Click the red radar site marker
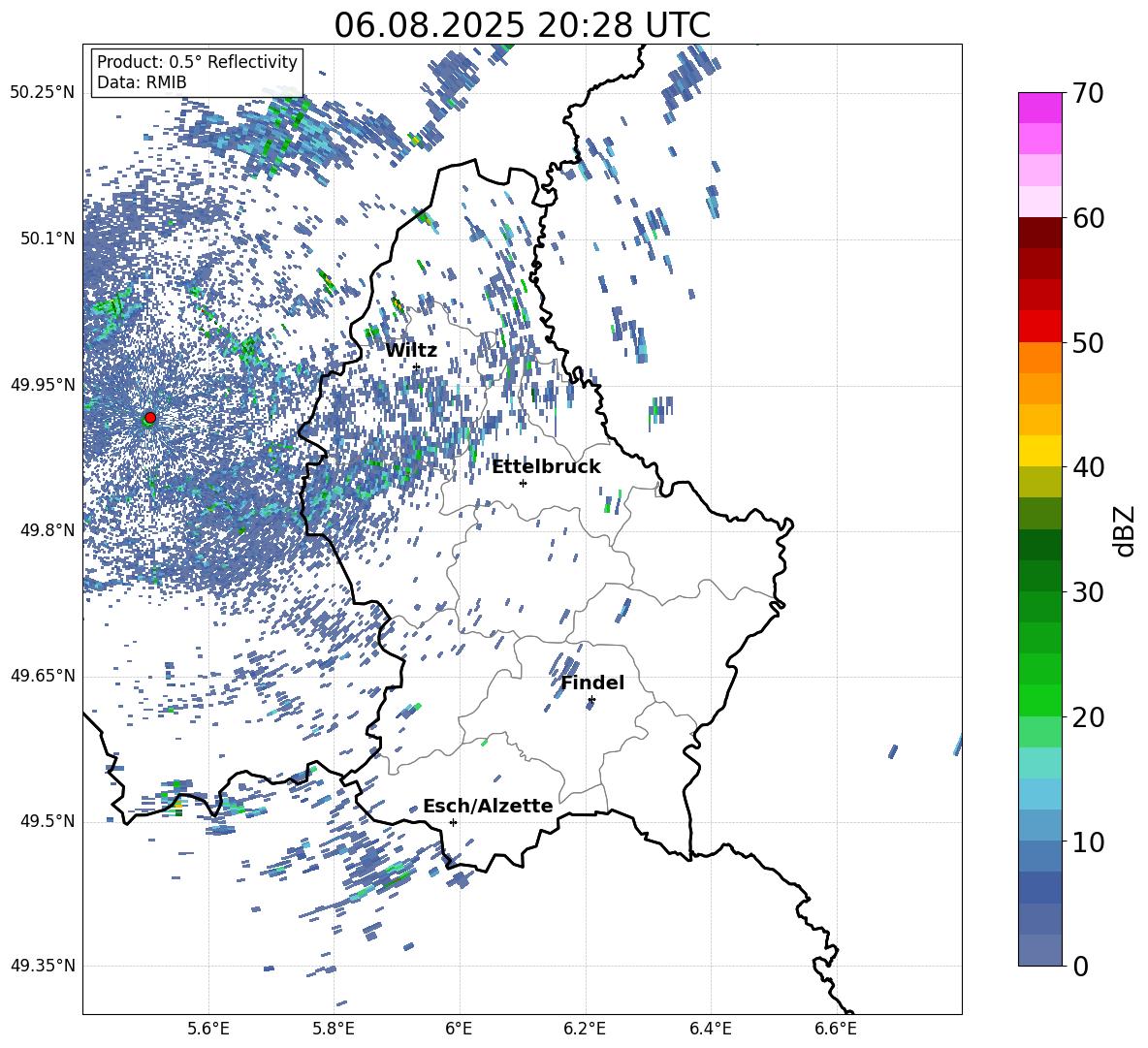This screenshot has width=1148, height=1048. click(150, 417)
